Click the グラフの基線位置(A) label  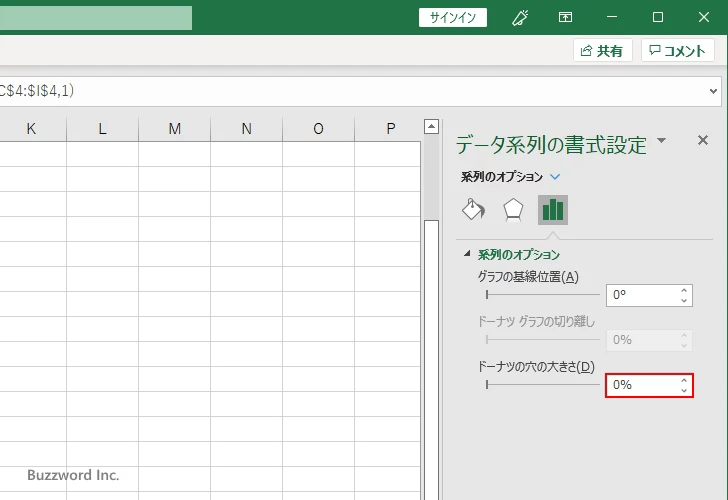point(528,277)
